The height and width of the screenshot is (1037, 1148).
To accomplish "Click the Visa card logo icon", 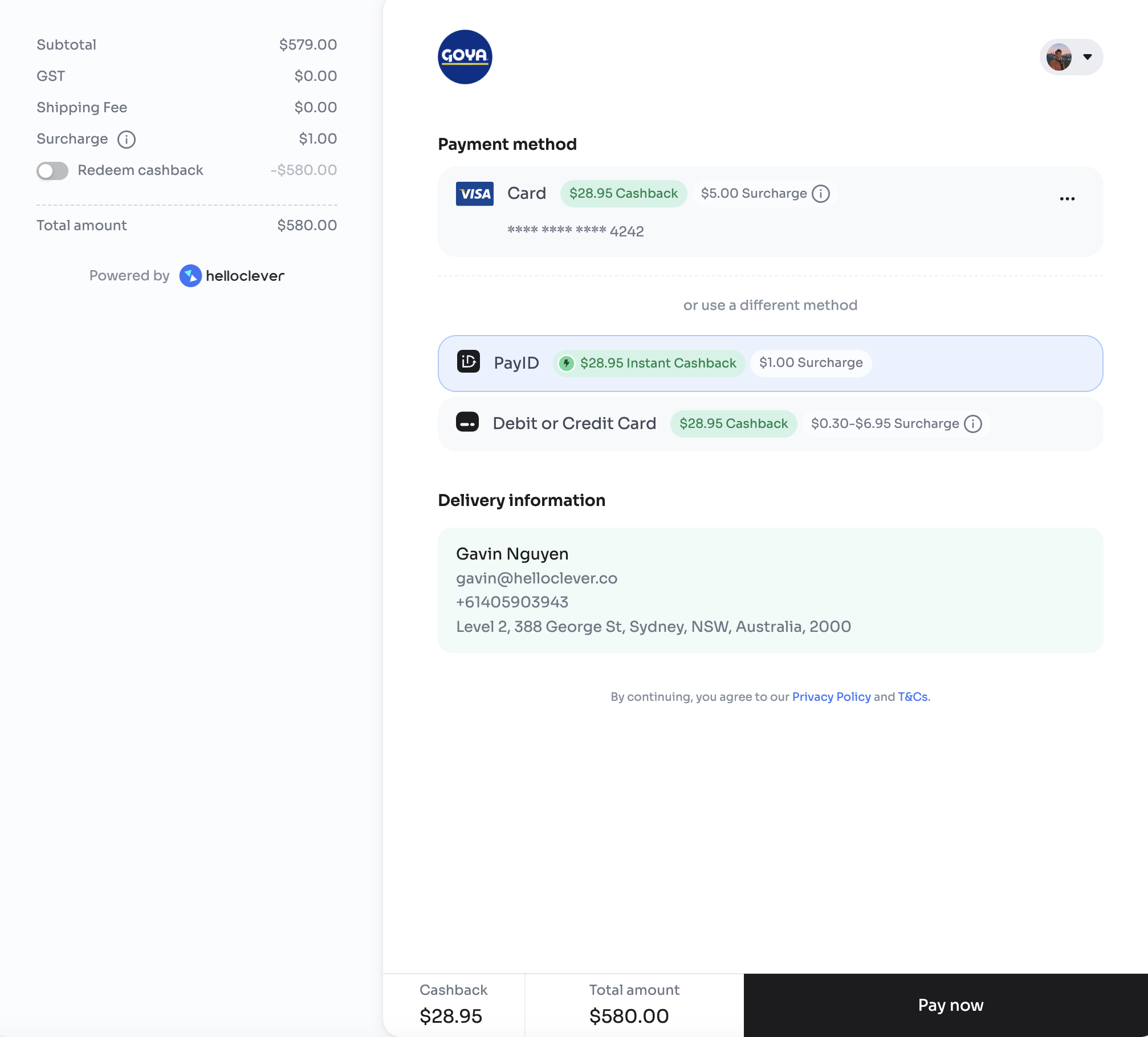I will [474, 194].
